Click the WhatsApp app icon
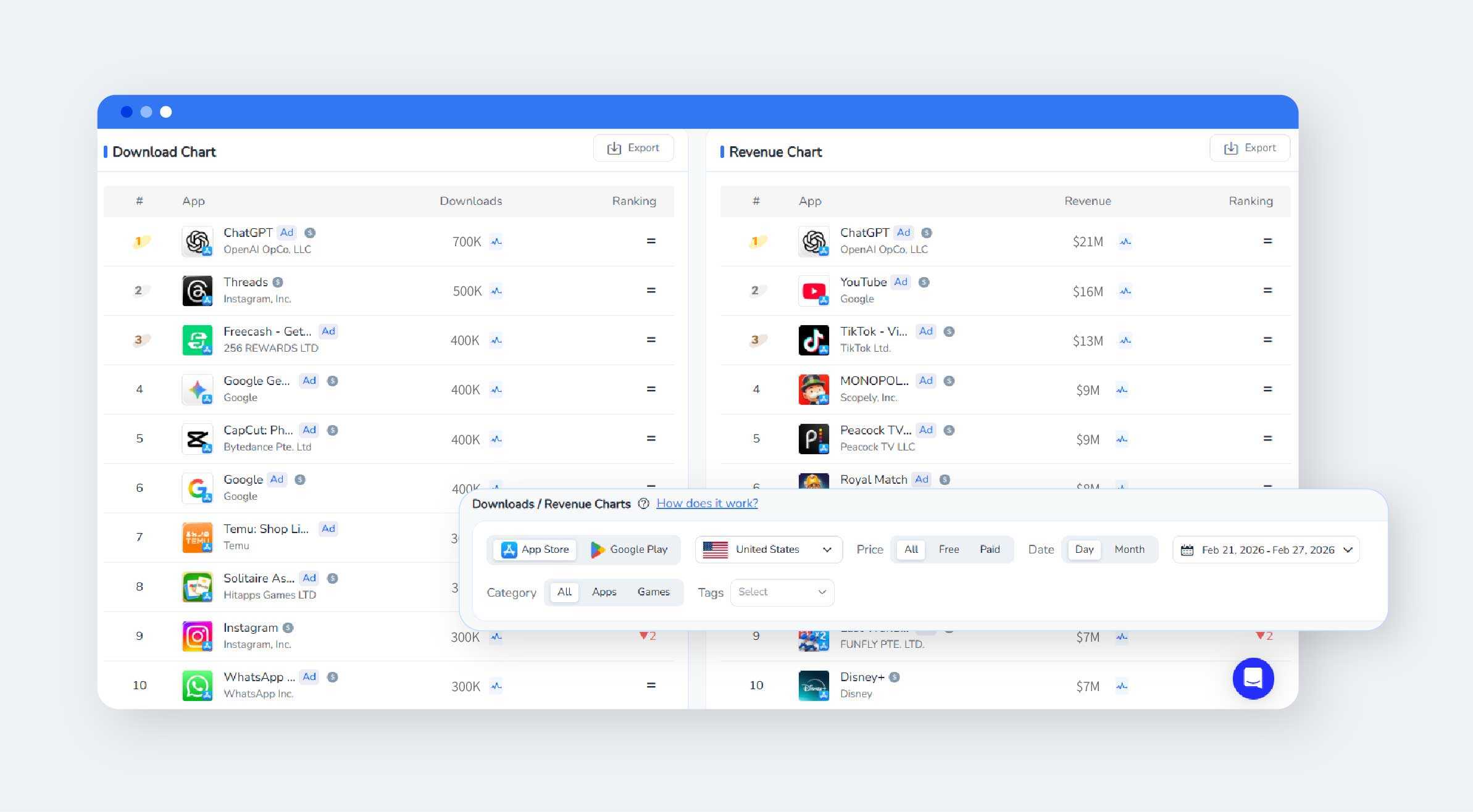The width and height of the screenshot is (1473, 812). (197, 686)
